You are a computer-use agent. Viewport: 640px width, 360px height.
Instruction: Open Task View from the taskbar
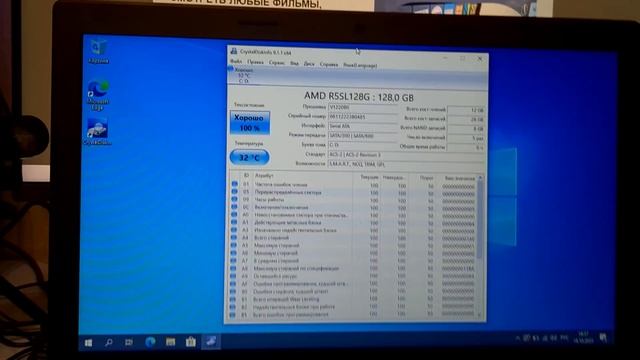(x=129, y=342)
